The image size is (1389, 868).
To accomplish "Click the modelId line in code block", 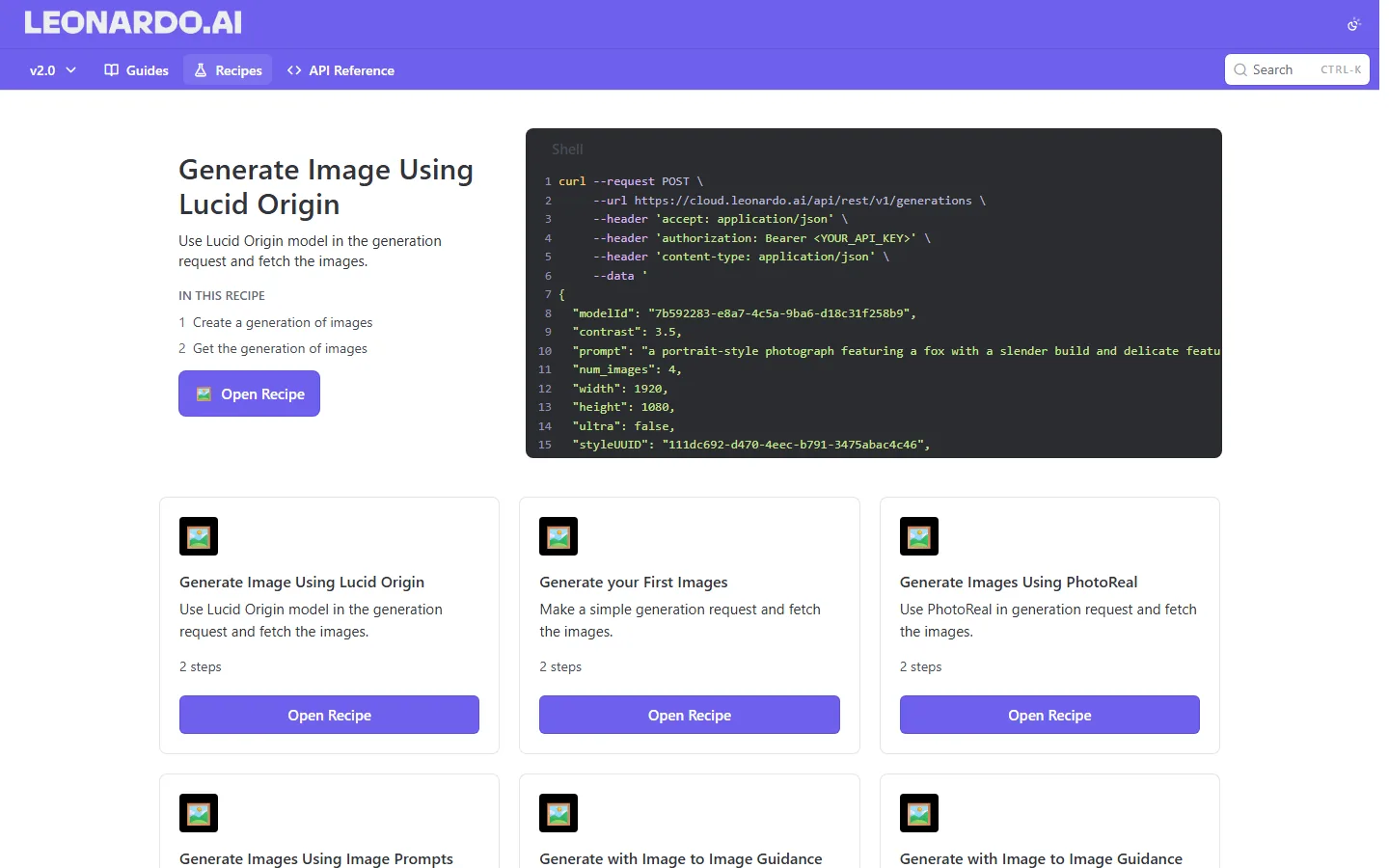I will pos(744,313).
